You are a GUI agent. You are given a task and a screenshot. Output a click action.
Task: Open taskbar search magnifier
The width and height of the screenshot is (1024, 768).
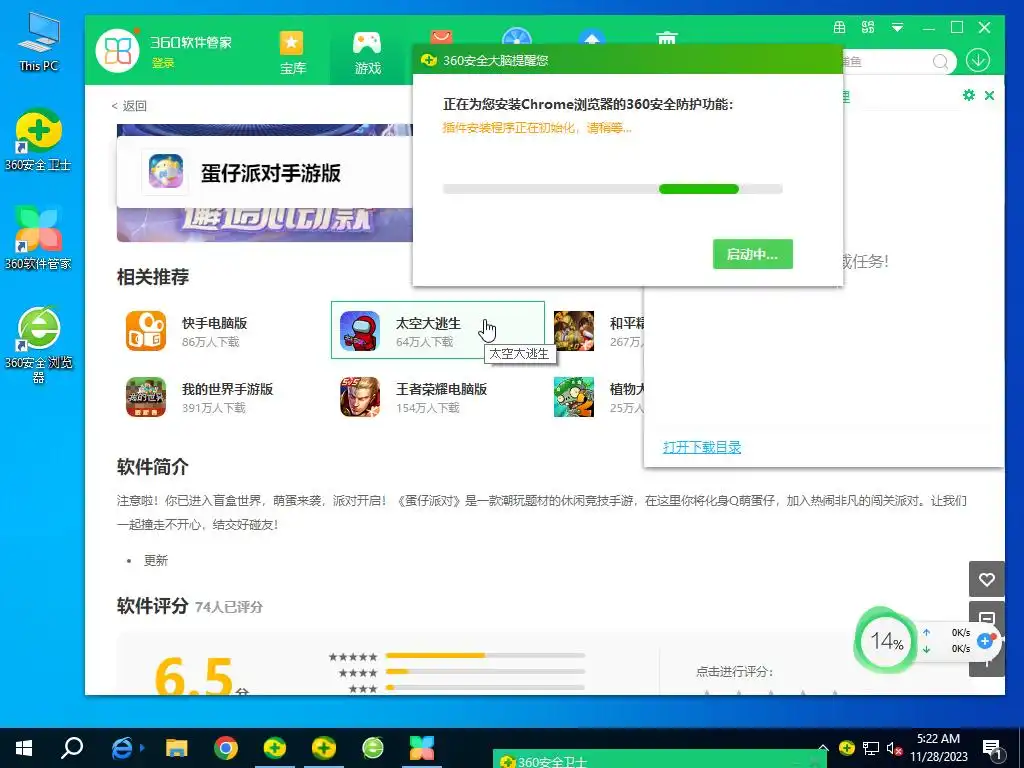[x=72, y=748]
